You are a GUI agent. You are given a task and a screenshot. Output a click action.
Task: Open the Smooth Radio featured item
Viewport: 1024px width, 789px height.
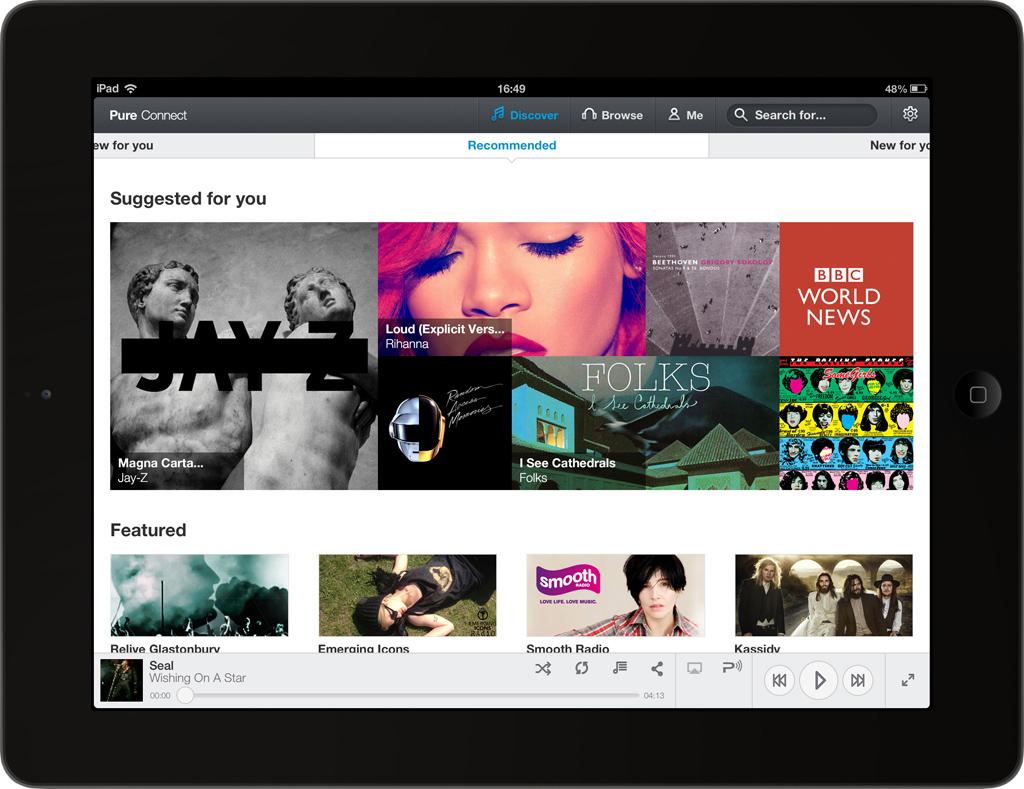coord(615,598)
